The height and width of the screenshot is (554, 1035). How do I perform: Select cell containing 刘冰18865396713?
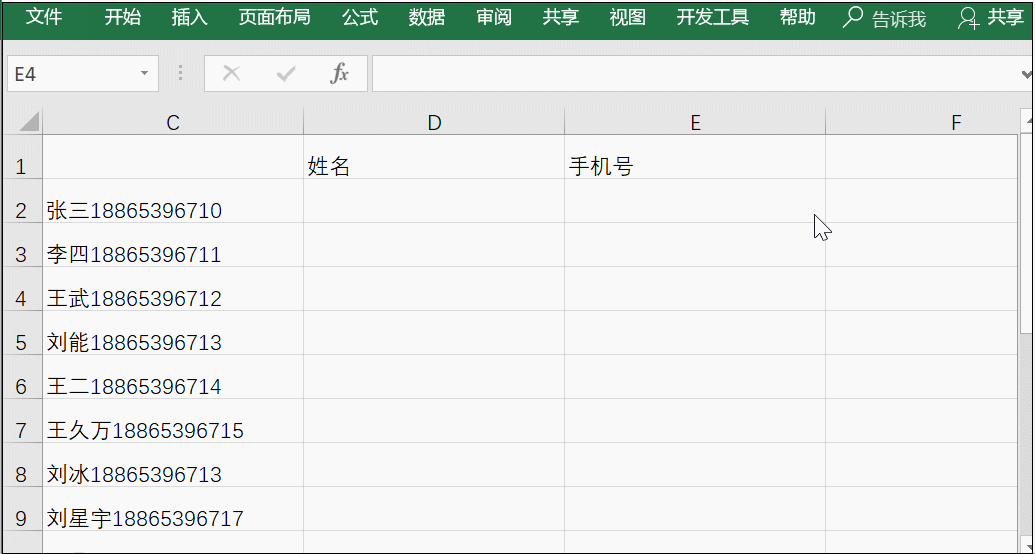pyautogui.click(x=173, y=466)
